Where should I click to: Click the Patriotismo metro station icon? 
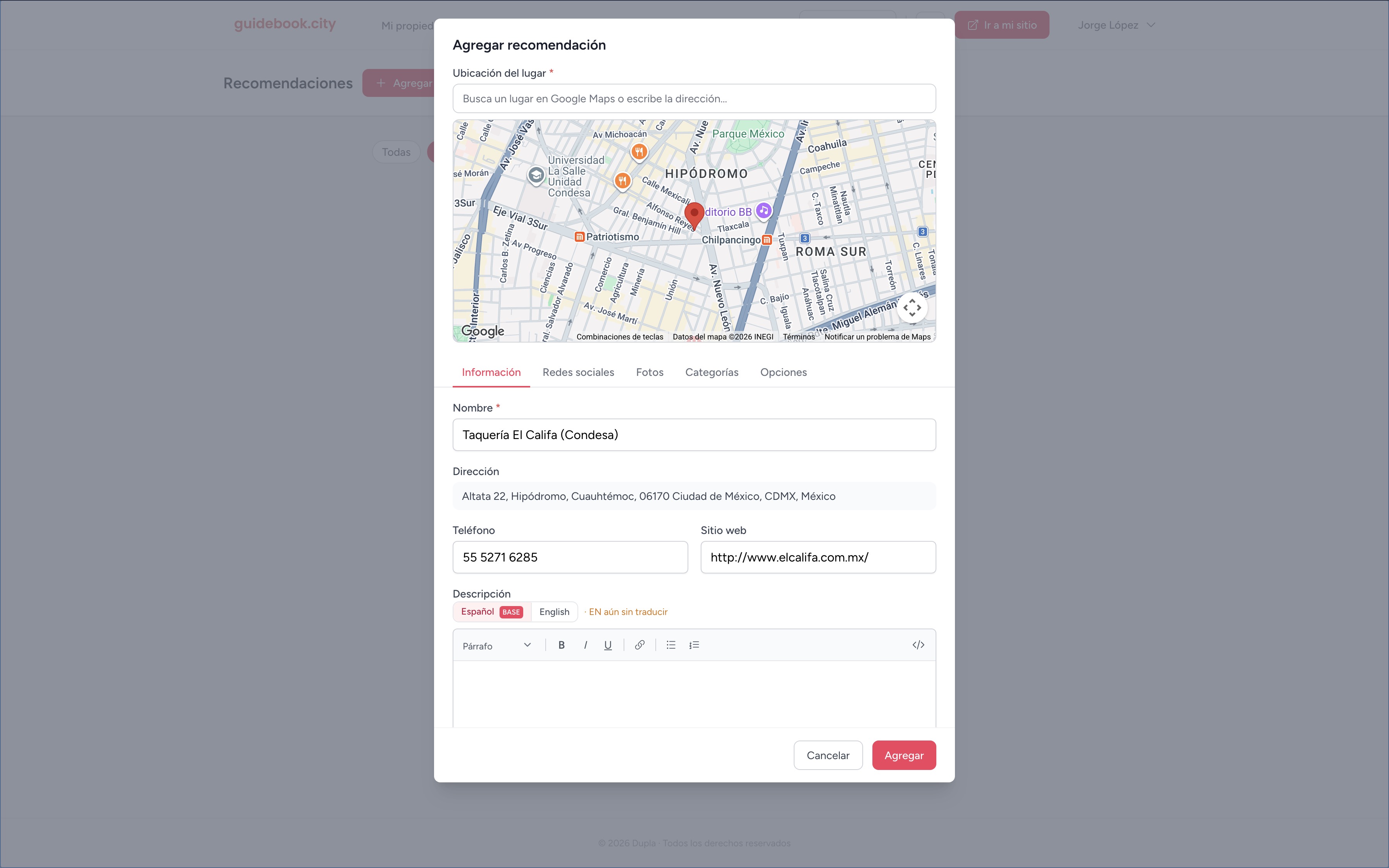tap(579, 237)
